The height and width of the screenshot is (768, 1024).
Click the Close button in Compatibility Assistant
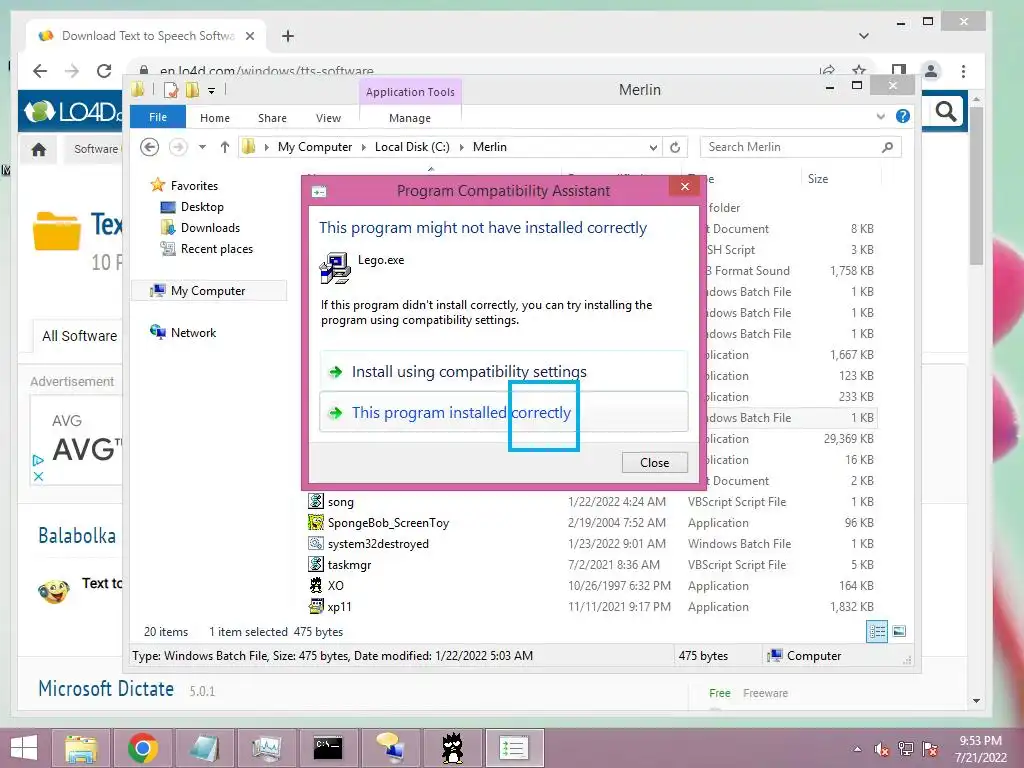(654, 462)
